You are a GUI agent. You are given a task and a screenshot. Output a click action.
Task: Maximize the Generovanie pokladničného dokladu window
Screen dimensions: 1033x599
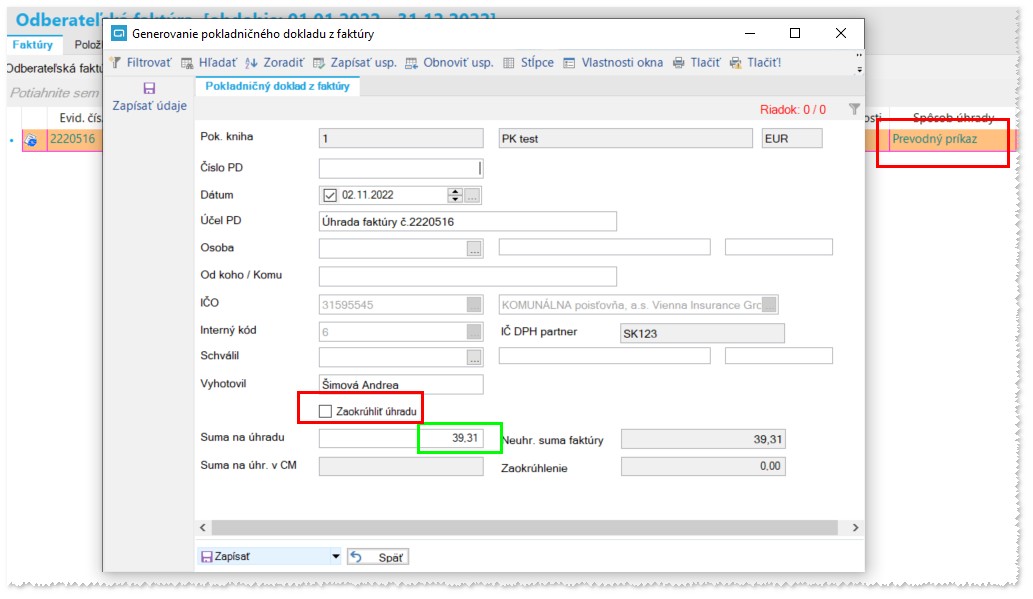click(795, 33)
